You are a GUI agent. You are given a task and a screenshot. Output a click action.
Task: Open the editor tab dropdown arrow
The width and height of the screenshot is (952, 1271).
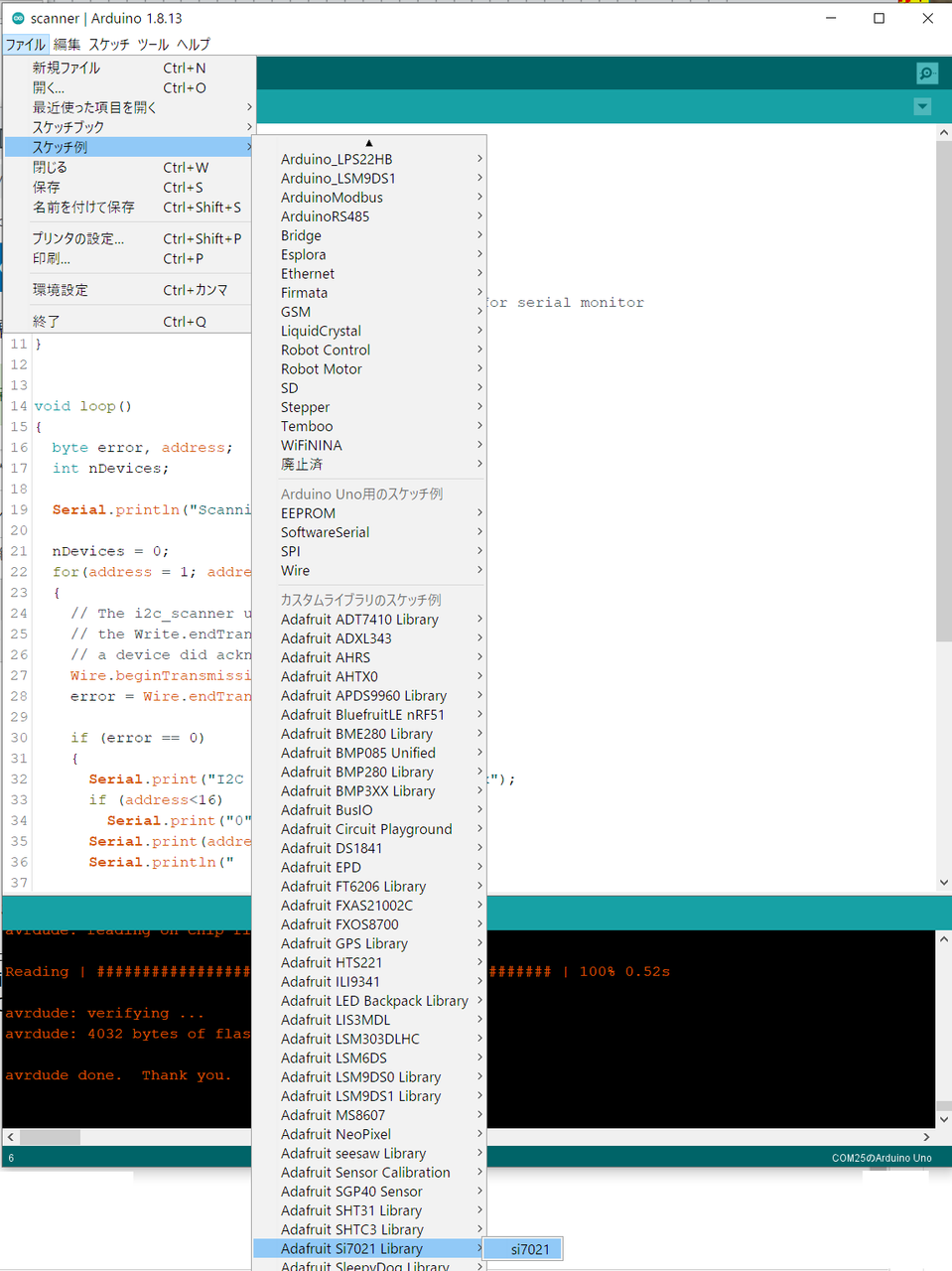922,106
